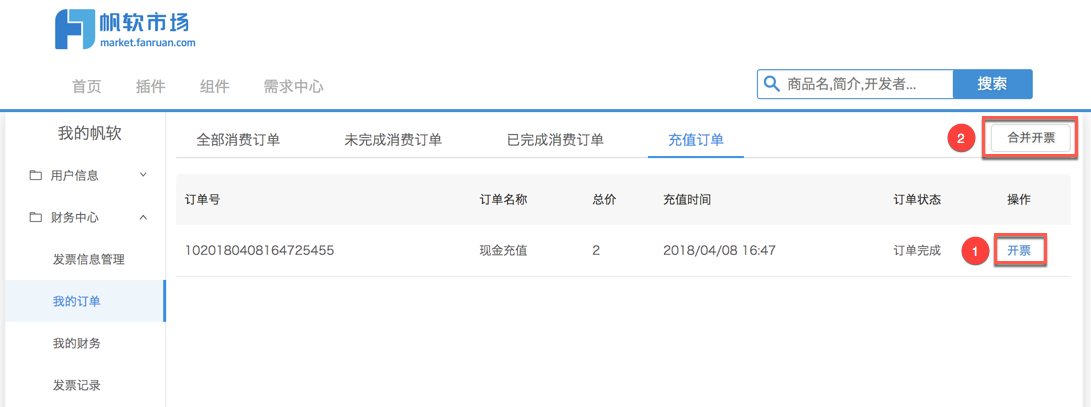This screenshot has width=1091, height=407.
Task: Switch to 未完成消费订单 tab
Action: [393, 140]
